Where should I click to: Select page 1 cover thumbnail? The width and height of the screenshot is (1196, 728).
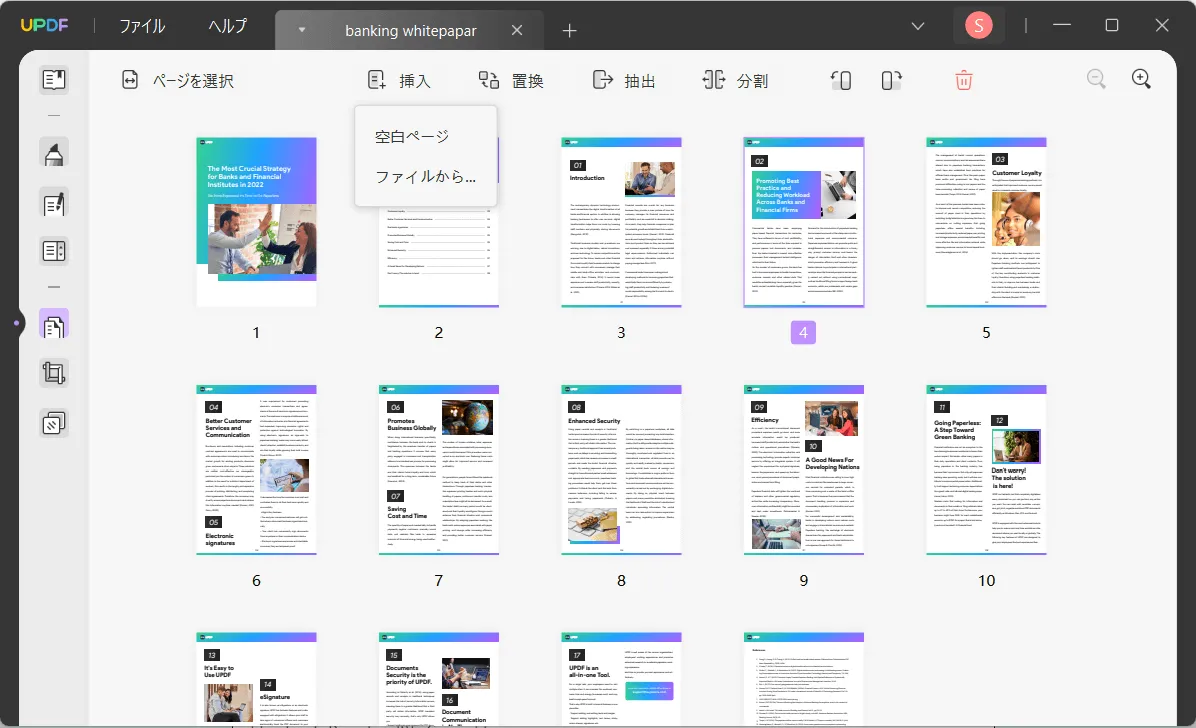click(x=256, y=221)
